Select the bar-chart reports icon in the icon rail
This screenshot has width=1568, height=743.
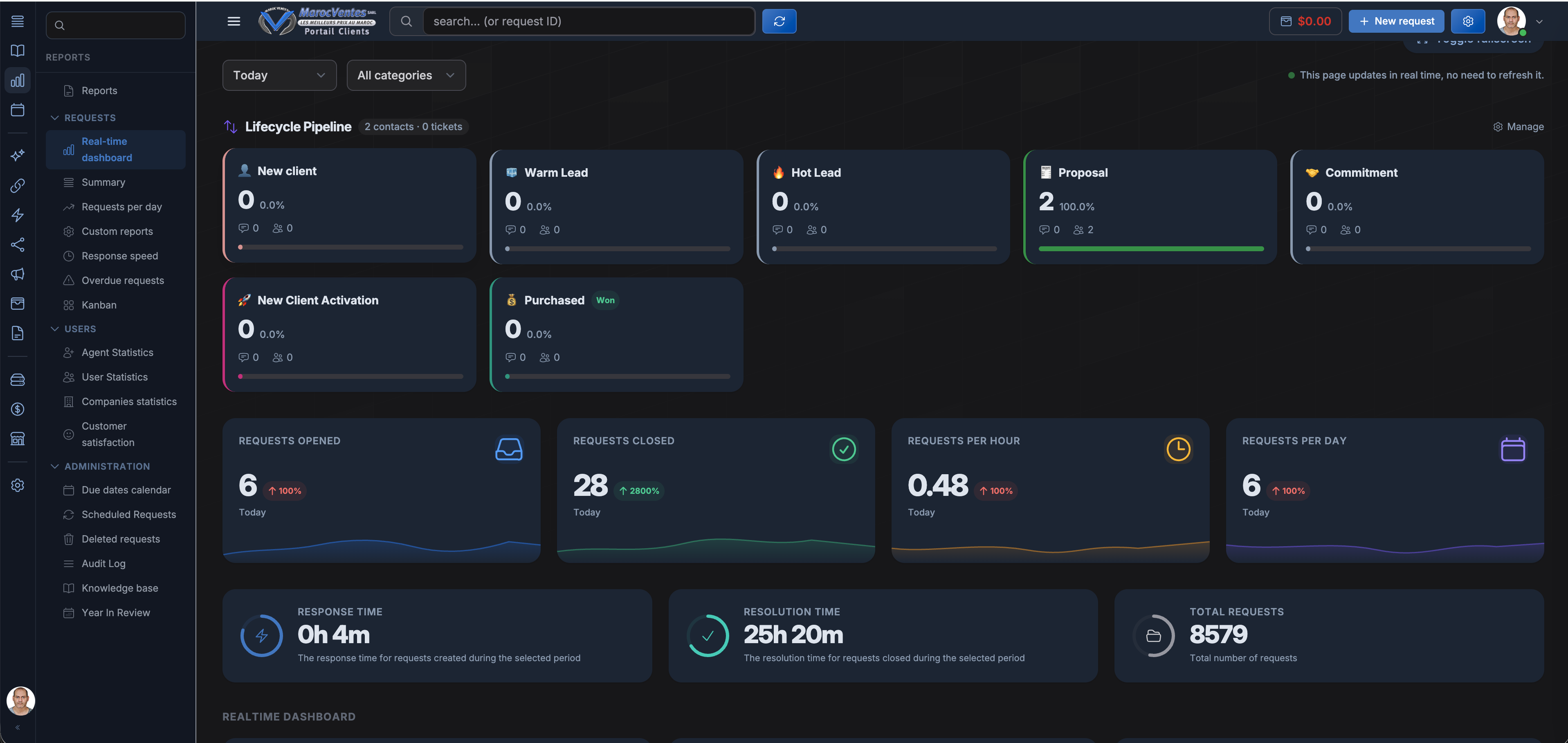[18, 80]
